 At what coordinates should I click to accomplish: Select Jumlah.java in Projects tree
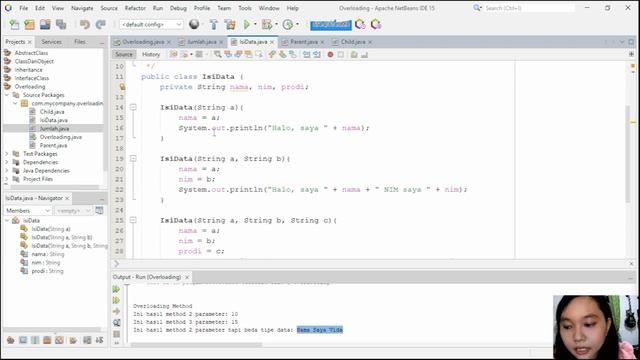coord(54,129)
